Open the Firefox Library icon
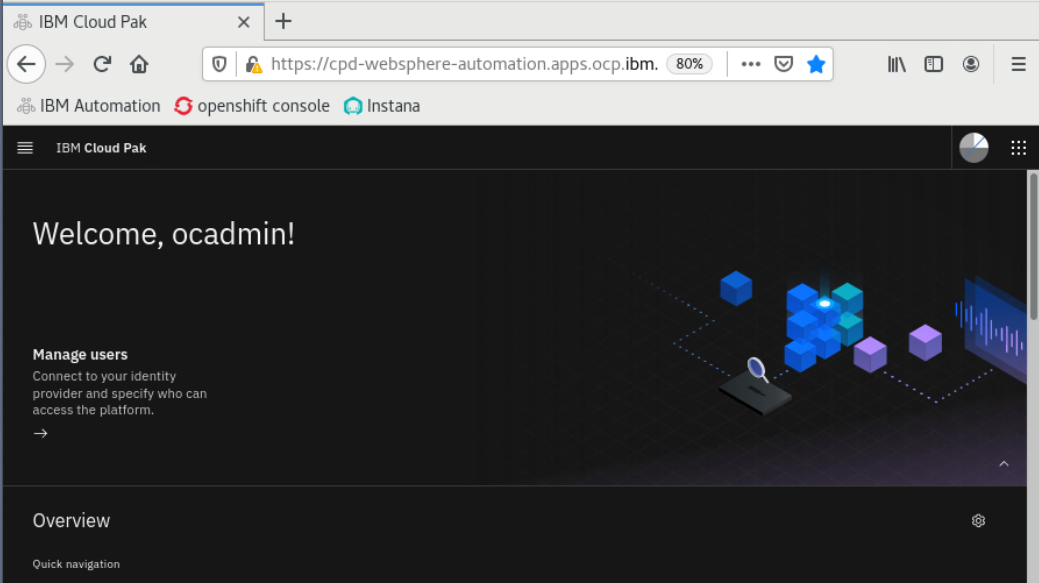This screenshot has width=1039, height=583. click(895, 63)
